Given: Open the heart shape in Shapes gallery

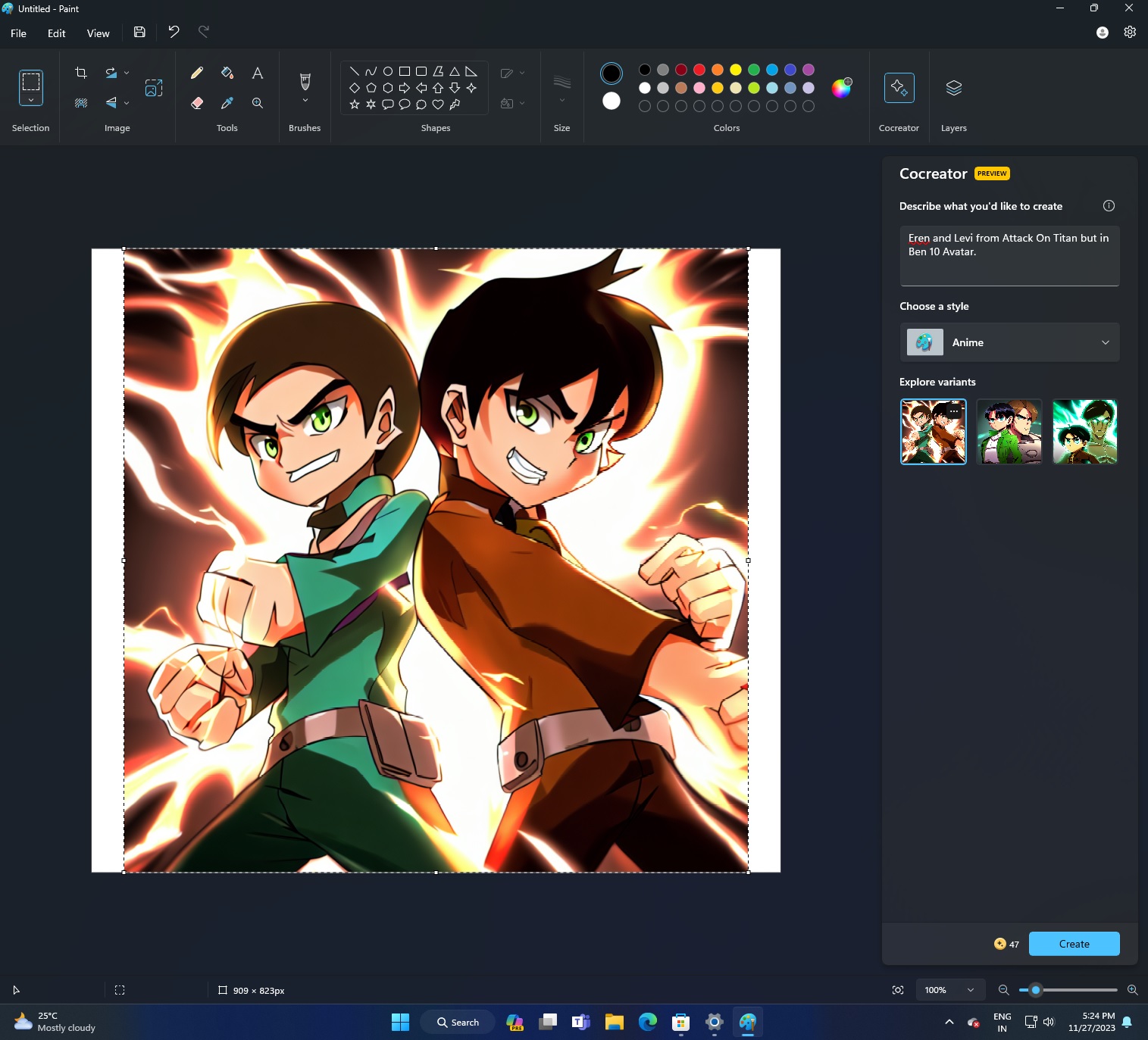Looking at the screenshot, I should pos(438,104).
